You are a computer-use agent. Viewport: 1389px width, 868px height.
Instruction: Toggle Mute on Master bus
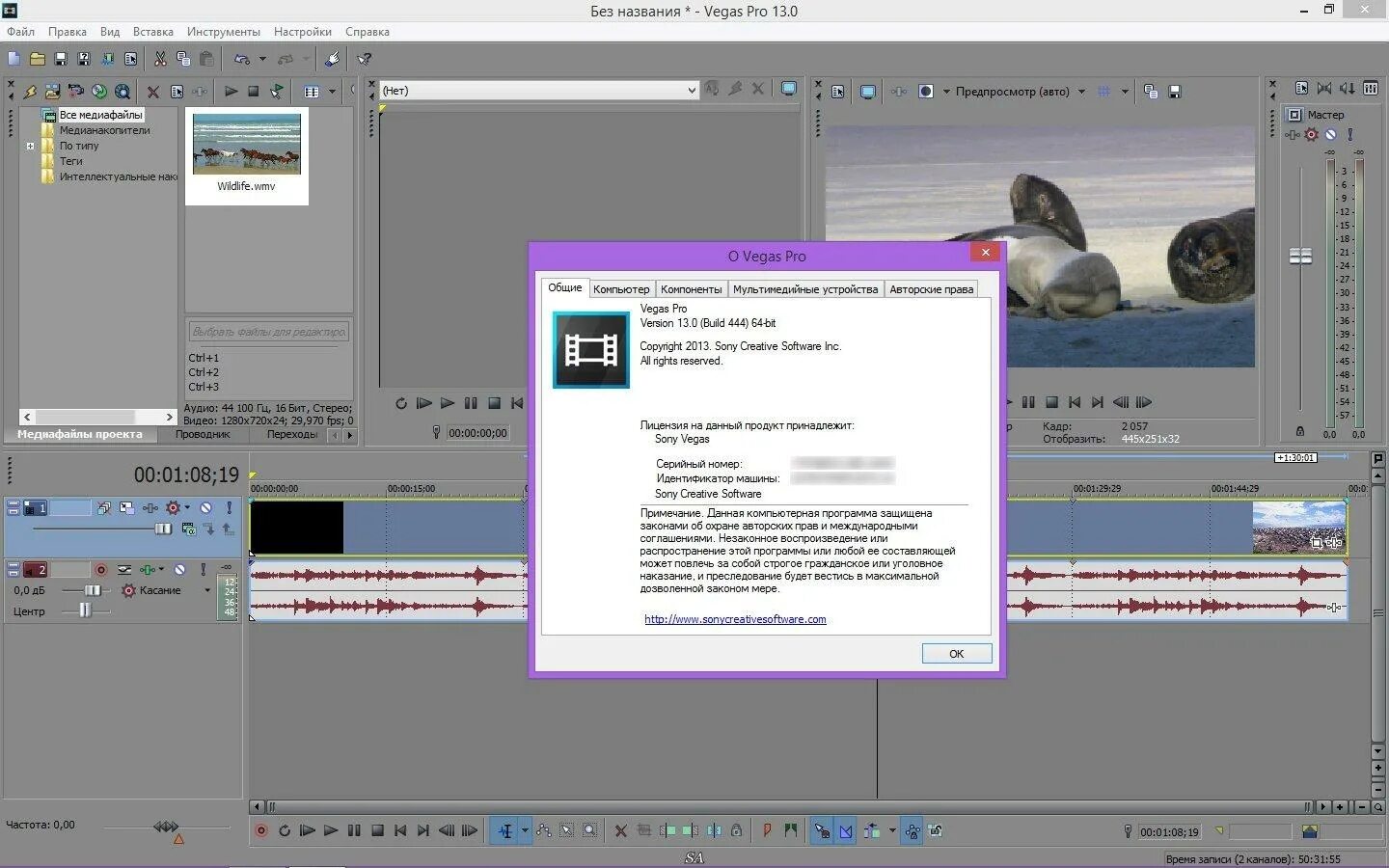(x=1331, y=135)
